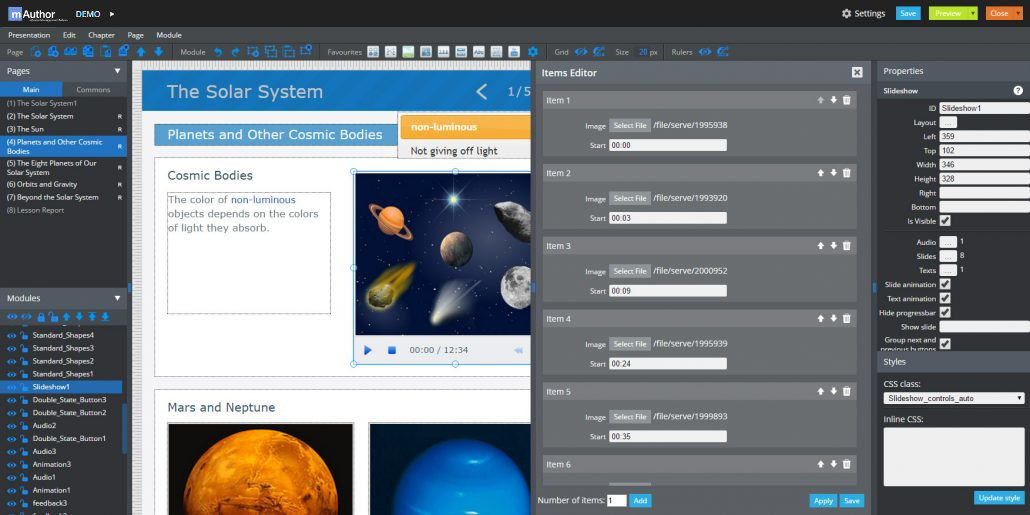This screenshot has width=1030, height=515.
Task: Click the snap to rulers icon beside Rulers eye
Action: pos(723,52)
